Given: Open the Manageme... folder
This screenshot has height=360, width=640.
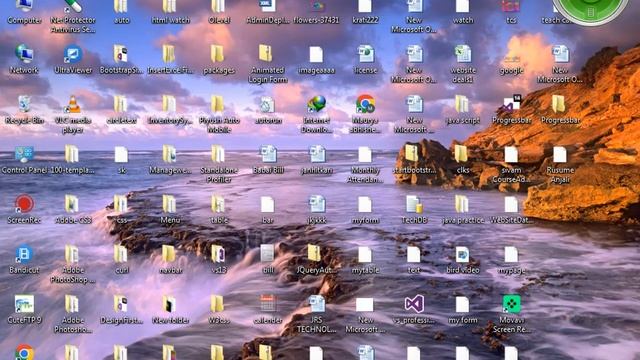Looking at the screenshot, I should click(x=169, y=154).
